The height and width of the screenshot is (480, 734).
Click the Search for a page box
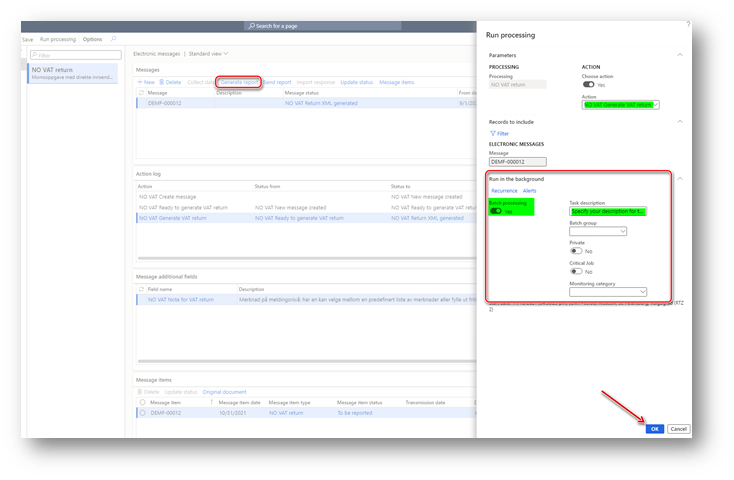pyautogui.click(x=322, y=26)
